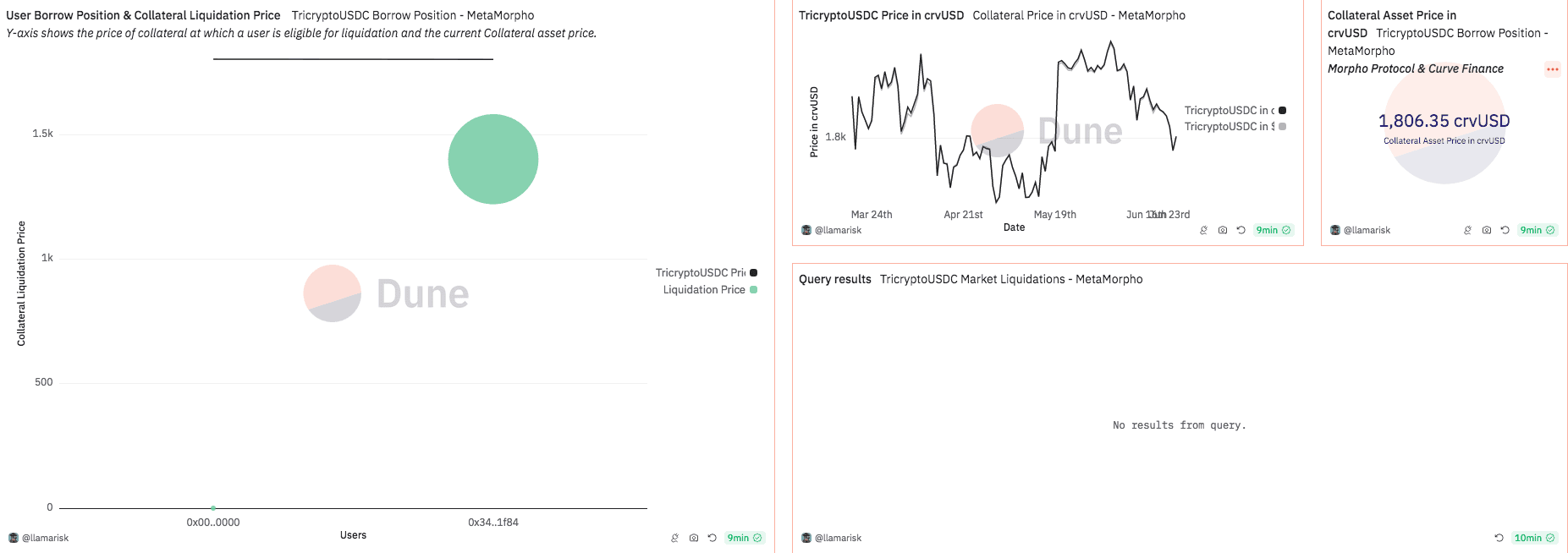1568x553 pixels.
Task: Click the plug icon under the borrow position chart
Action: pyautogui.click(x=674, y=538)
